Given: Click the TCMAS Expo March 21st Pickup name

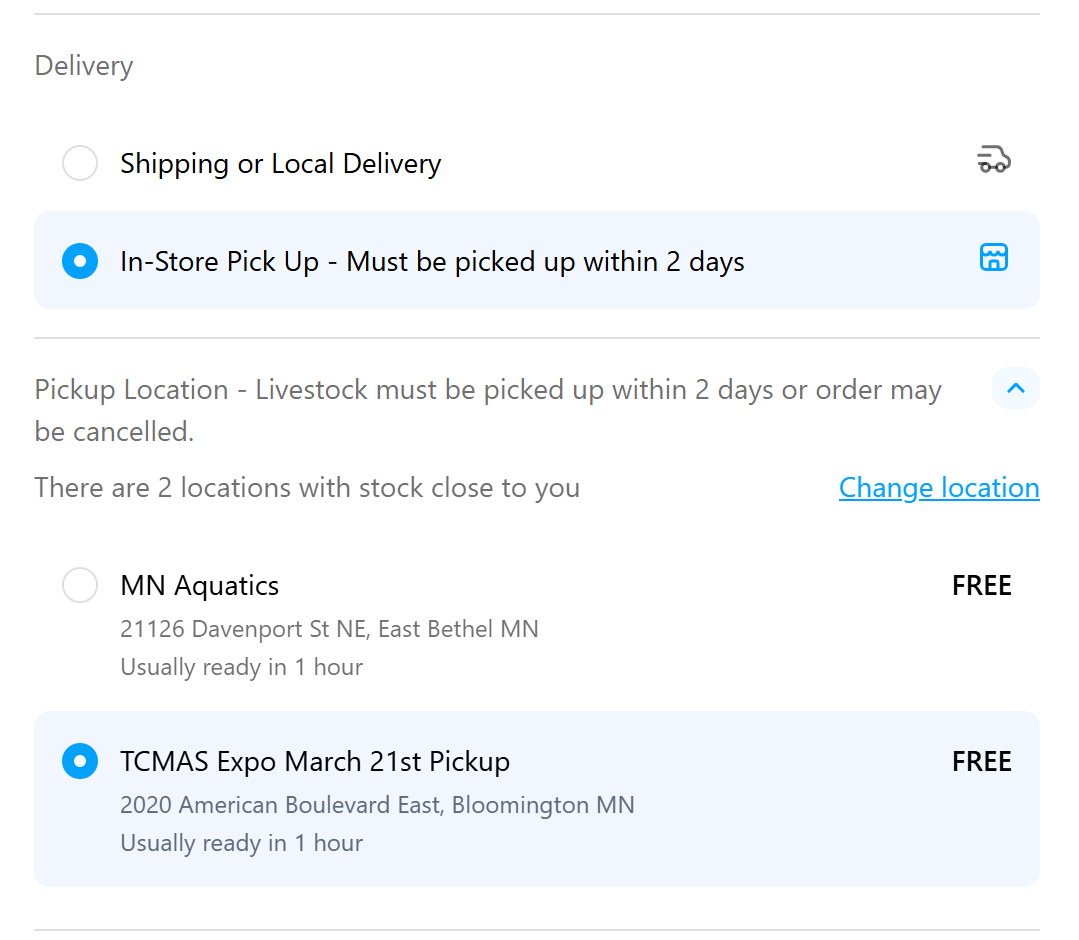Looking at the screenshot, I should 315,761.
